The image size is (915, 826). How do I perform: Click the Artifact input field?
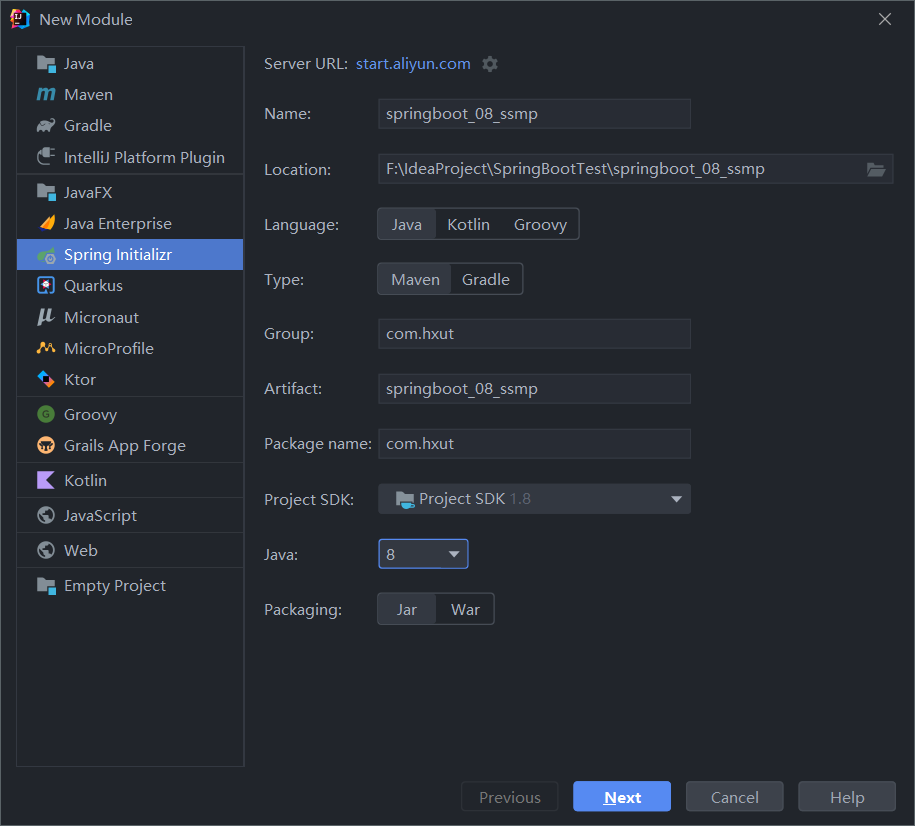point(535,389)
